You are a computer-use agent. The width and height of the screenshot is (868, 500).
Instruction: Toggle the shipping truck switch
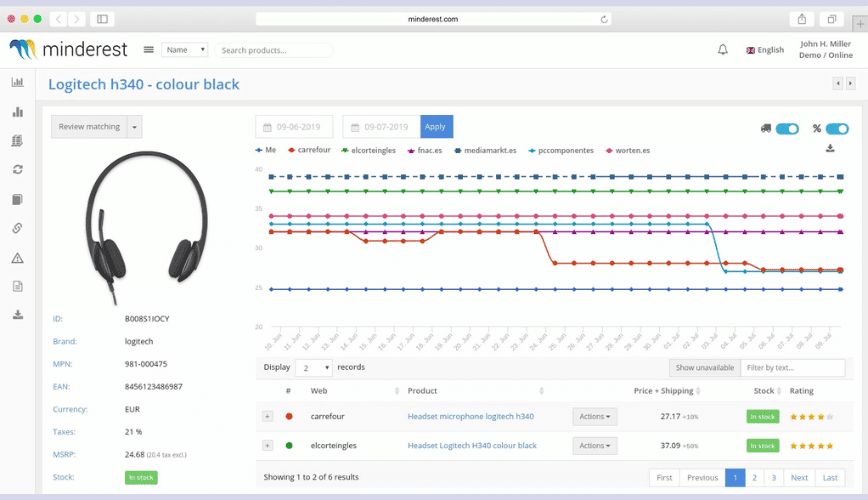click(787, 128)
